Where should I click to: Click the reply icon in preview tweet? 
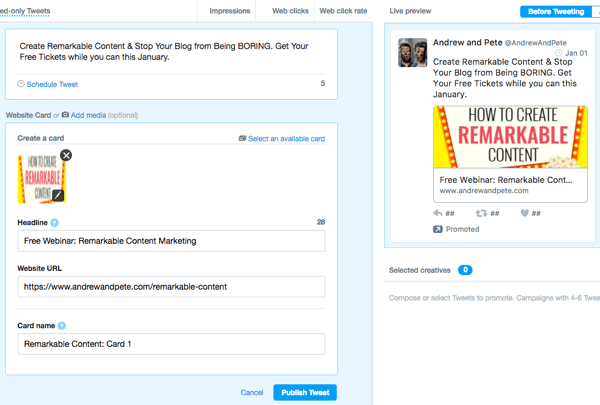coord(438,213)
